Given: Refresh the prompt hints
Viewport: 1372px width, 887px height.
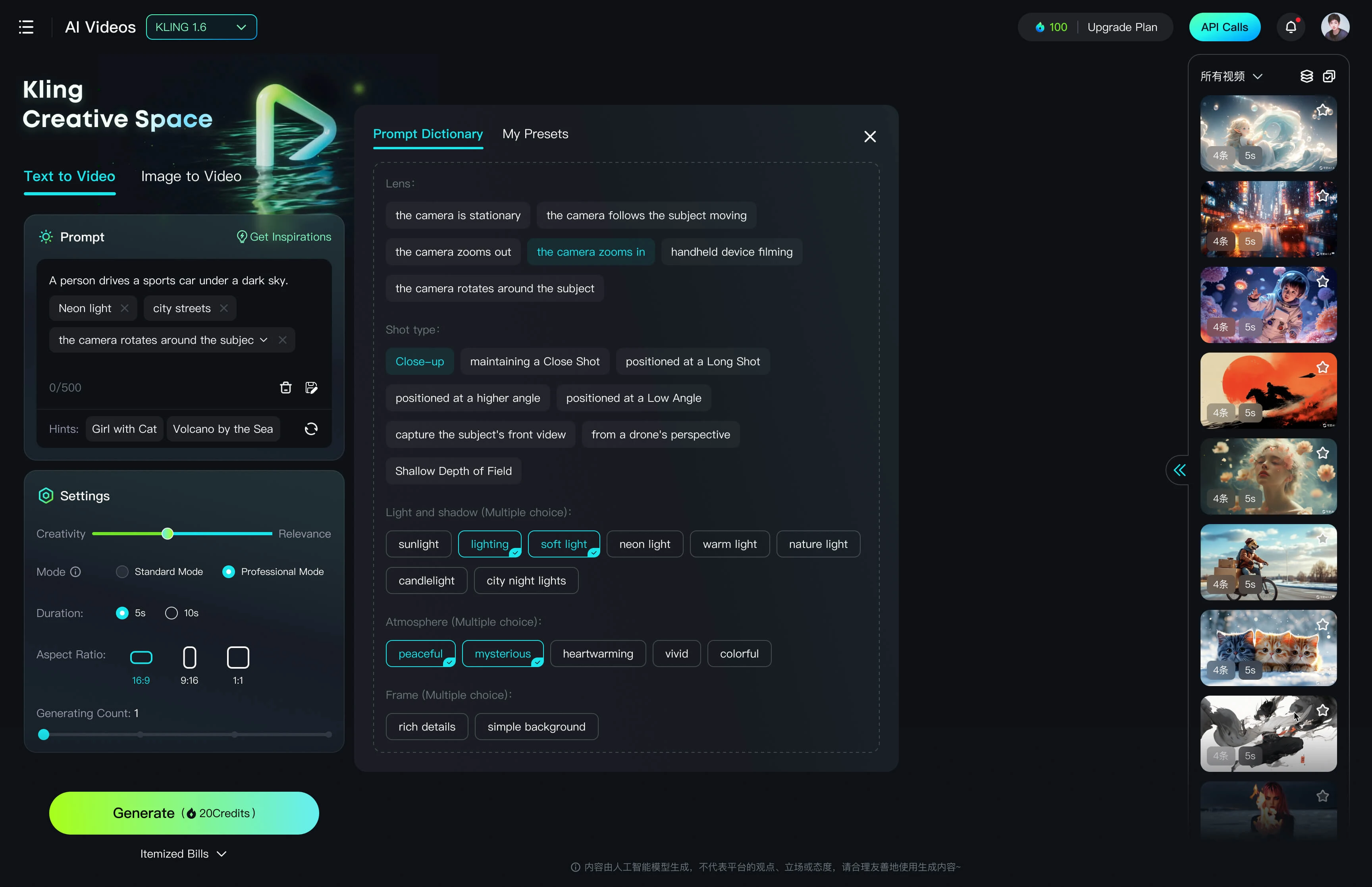Looking at the screenshot, I should pyautogui.click(x=311, y=429).
